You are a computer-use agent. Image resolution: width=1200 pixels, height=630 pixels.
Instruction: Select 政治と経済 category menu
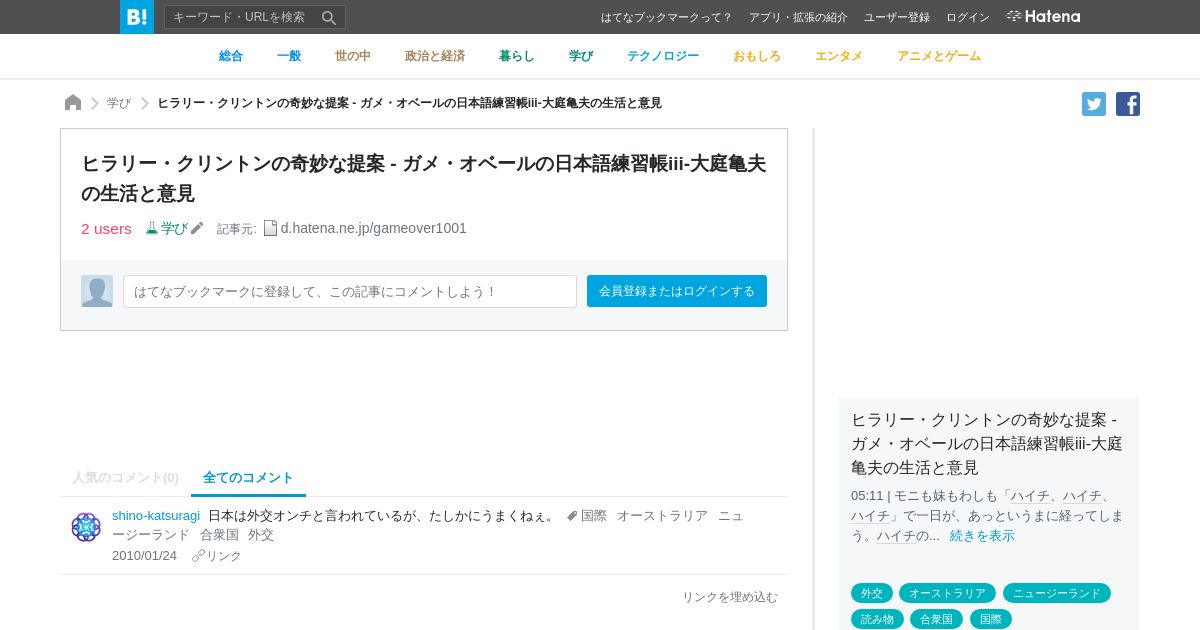tap(435, 56)
